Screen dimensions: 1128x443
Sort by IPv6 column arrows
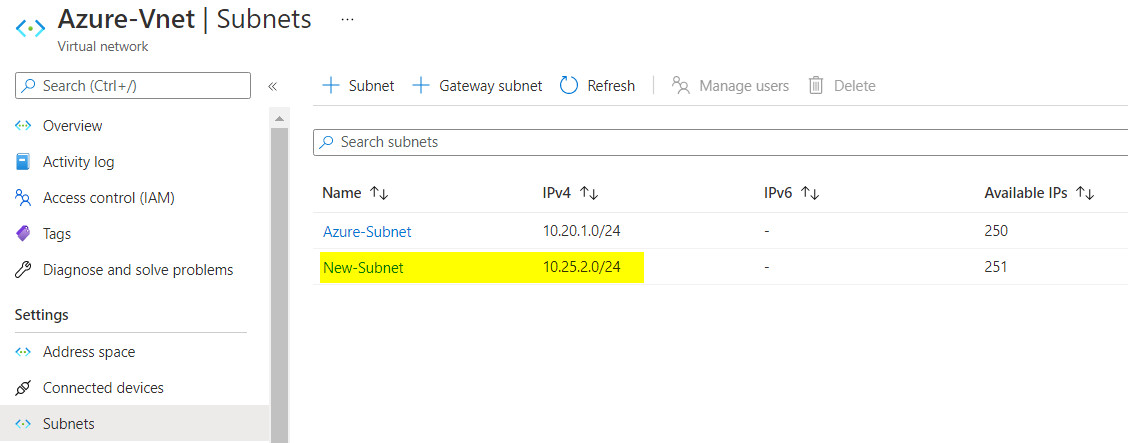click(x=810, y=193)
